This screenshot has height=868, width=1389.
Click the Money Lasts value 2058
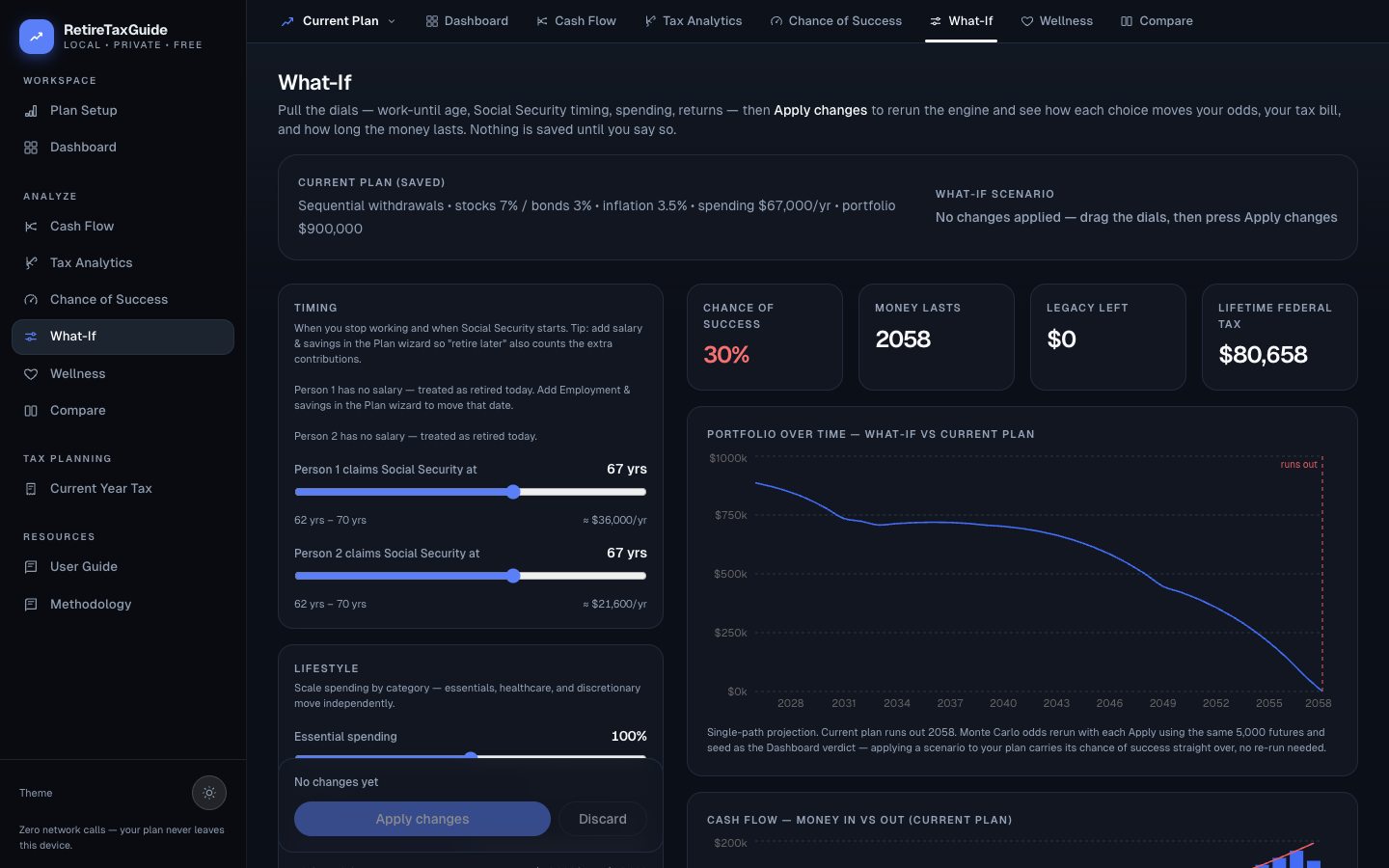coord(903,339)
